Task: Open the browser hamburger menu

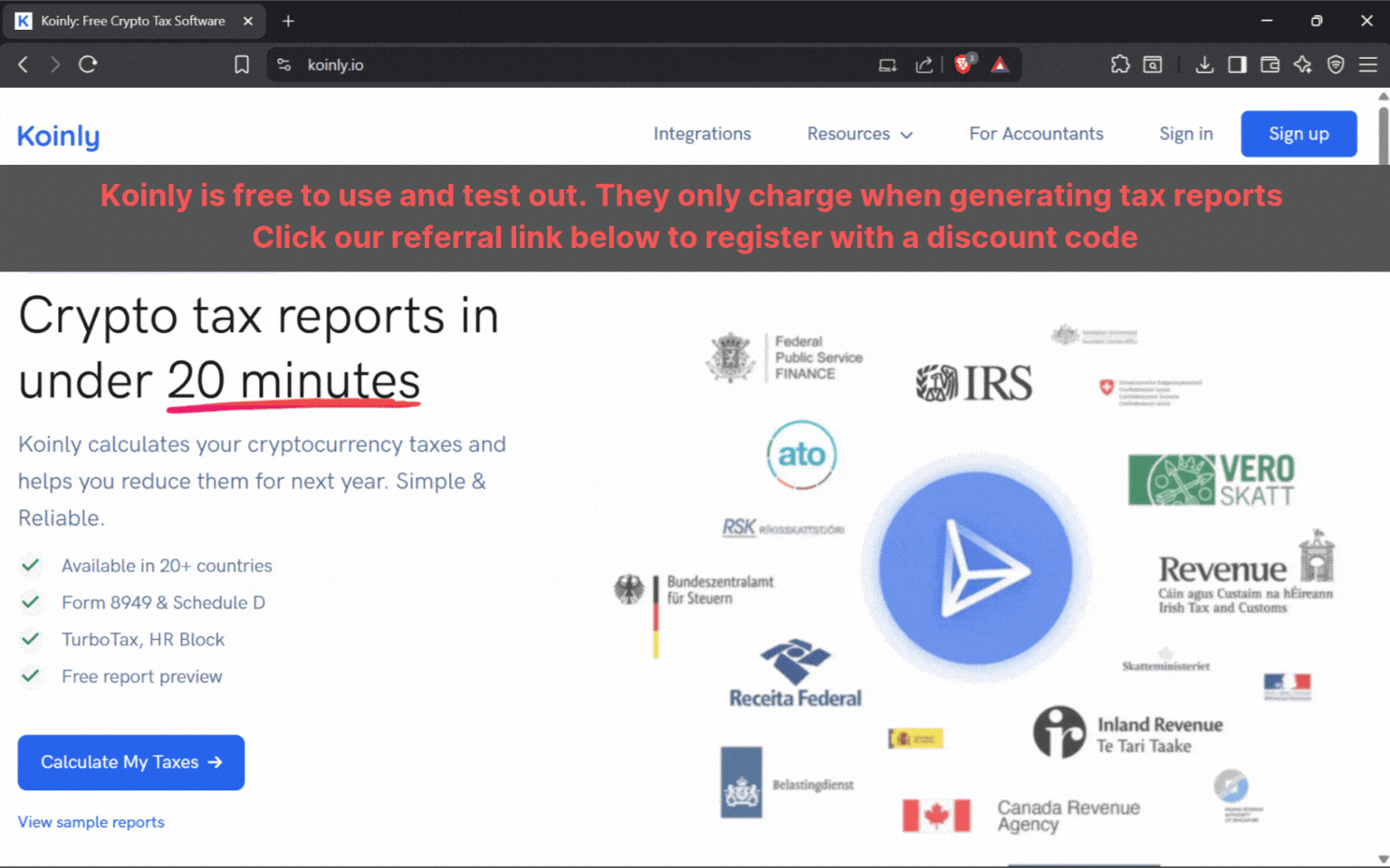Action: [x=1367, y=64]
